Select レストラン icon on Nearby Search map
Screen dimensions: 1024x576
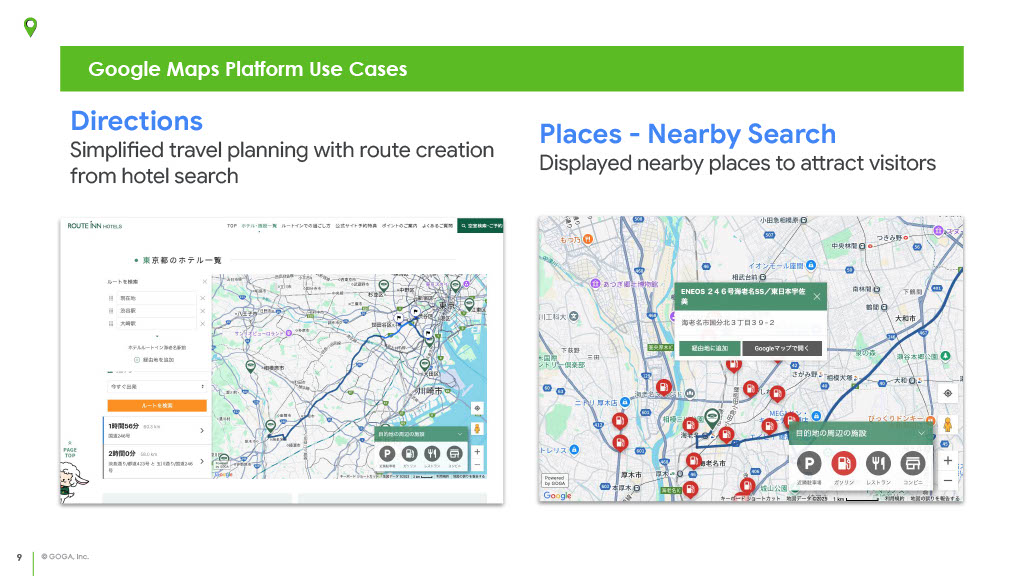coord(878,464)
